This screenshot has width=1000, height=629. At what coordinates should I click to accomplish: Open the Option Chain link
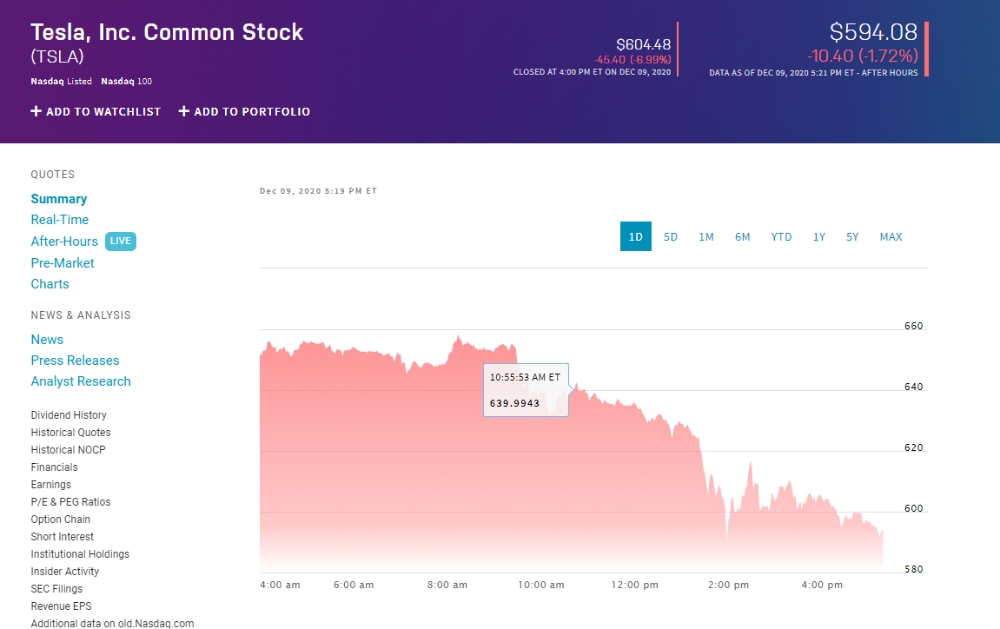[x=60, y=519]
